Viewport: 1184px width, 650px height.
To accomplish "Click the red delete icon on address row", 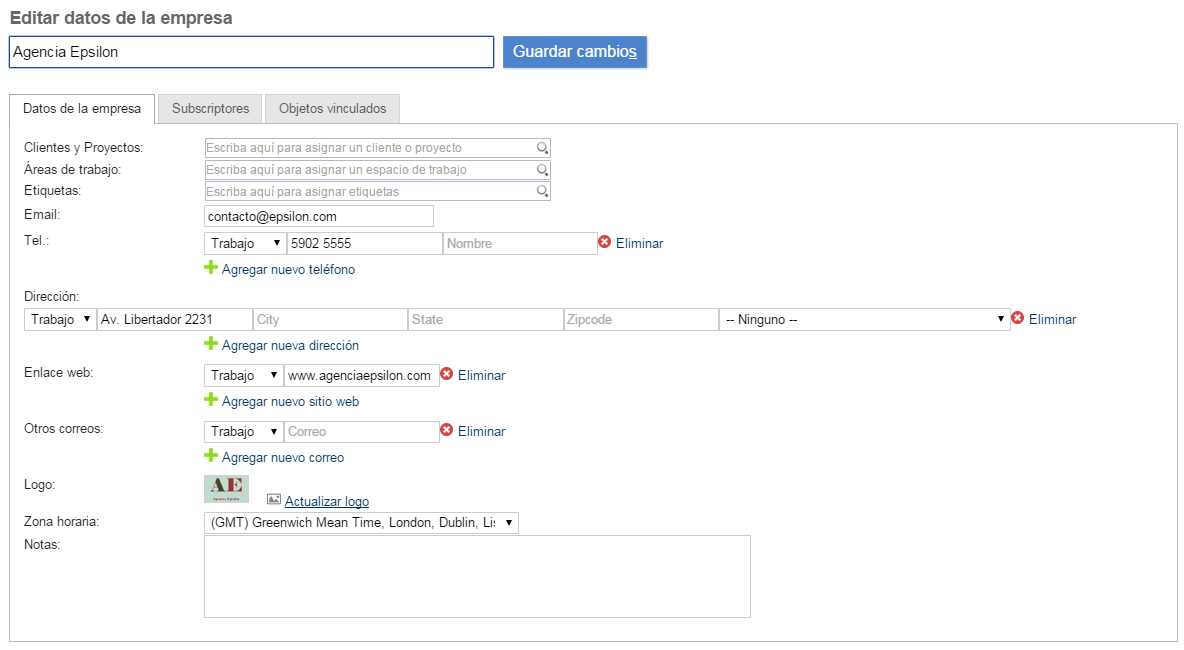I will tap(1017, 318).
